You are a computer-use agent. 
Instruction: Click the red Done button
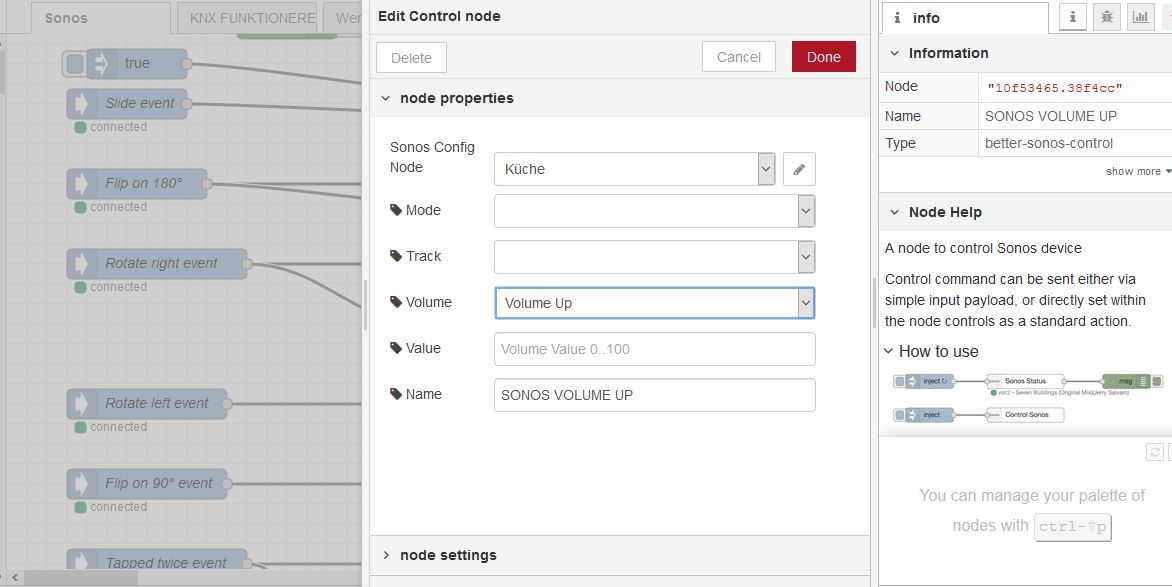pyautogui.click(x=823, y=57)
